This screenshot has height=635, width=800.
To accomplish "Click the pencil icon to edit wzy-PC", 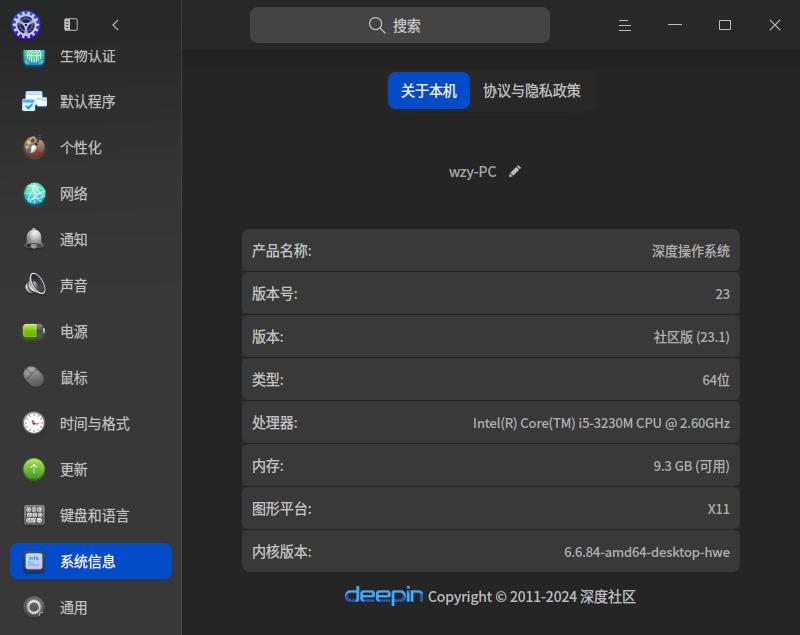I will click(x=515, y=171).
